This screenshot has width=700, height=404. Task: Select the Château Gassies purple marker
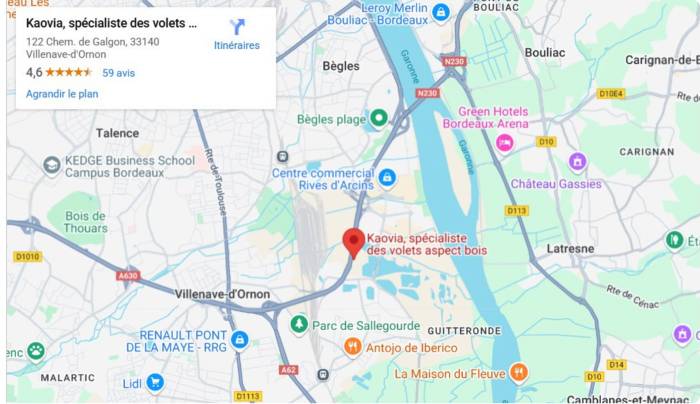577,162
